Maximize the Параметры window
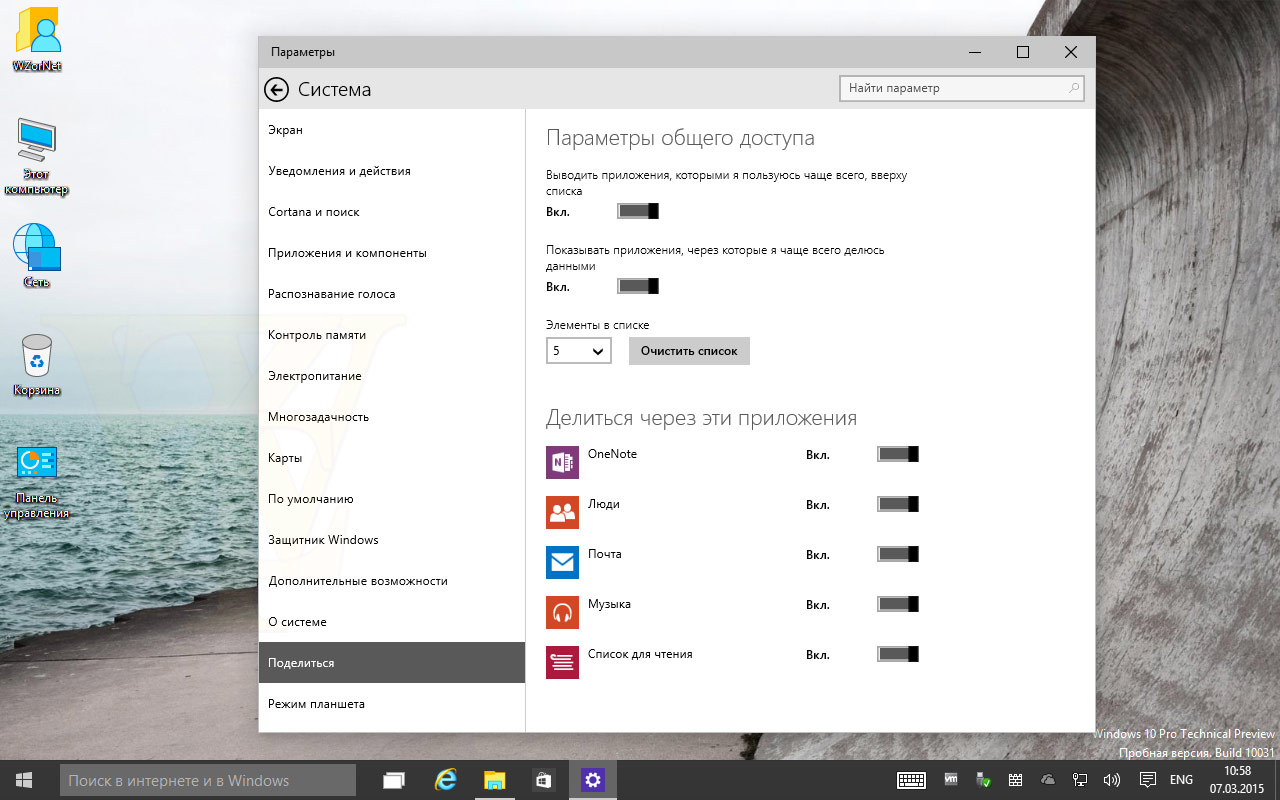The width and height of the screenshot is (1280, 800). pyautogui.click(x=1023, y=52)
